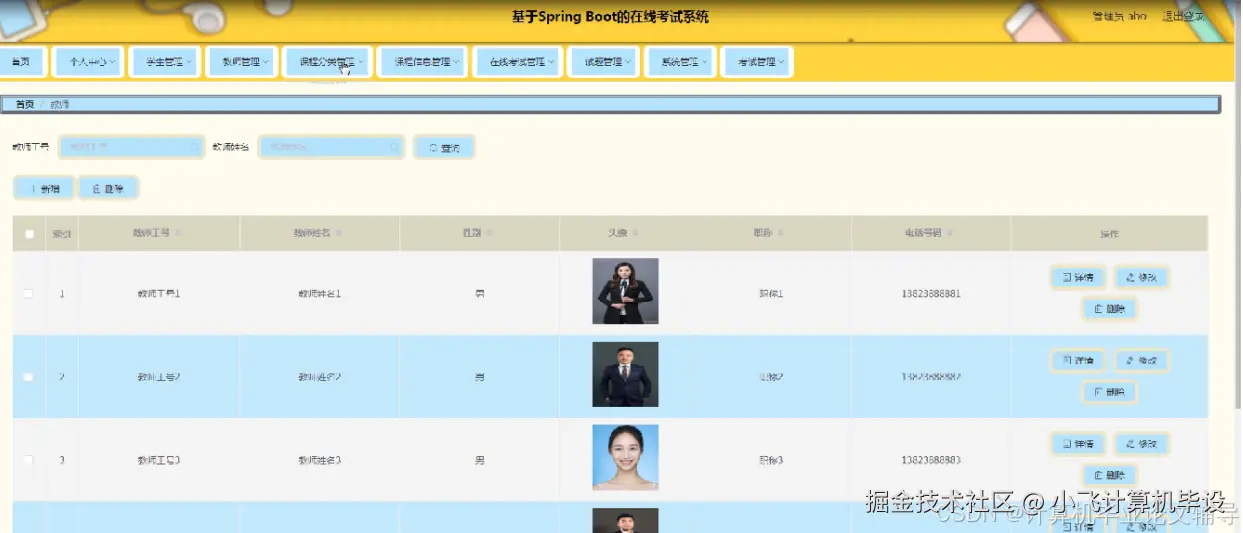1243x533 pixels.
Task: Click the 操作 column header
Action: click(x=1109, y=234)
